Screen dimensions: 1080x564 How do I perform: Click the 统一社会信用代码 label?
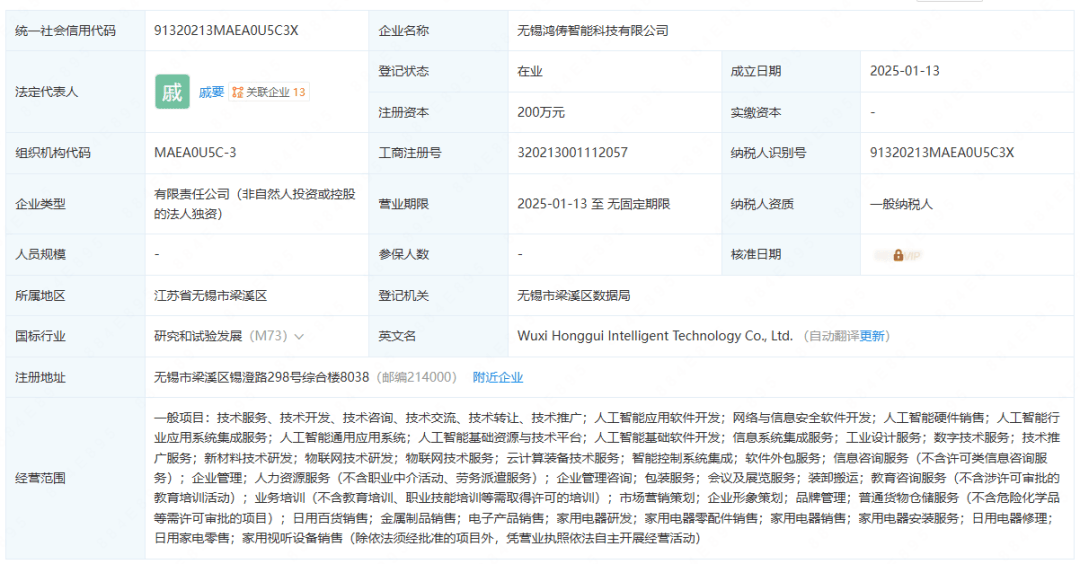point(65,30)
